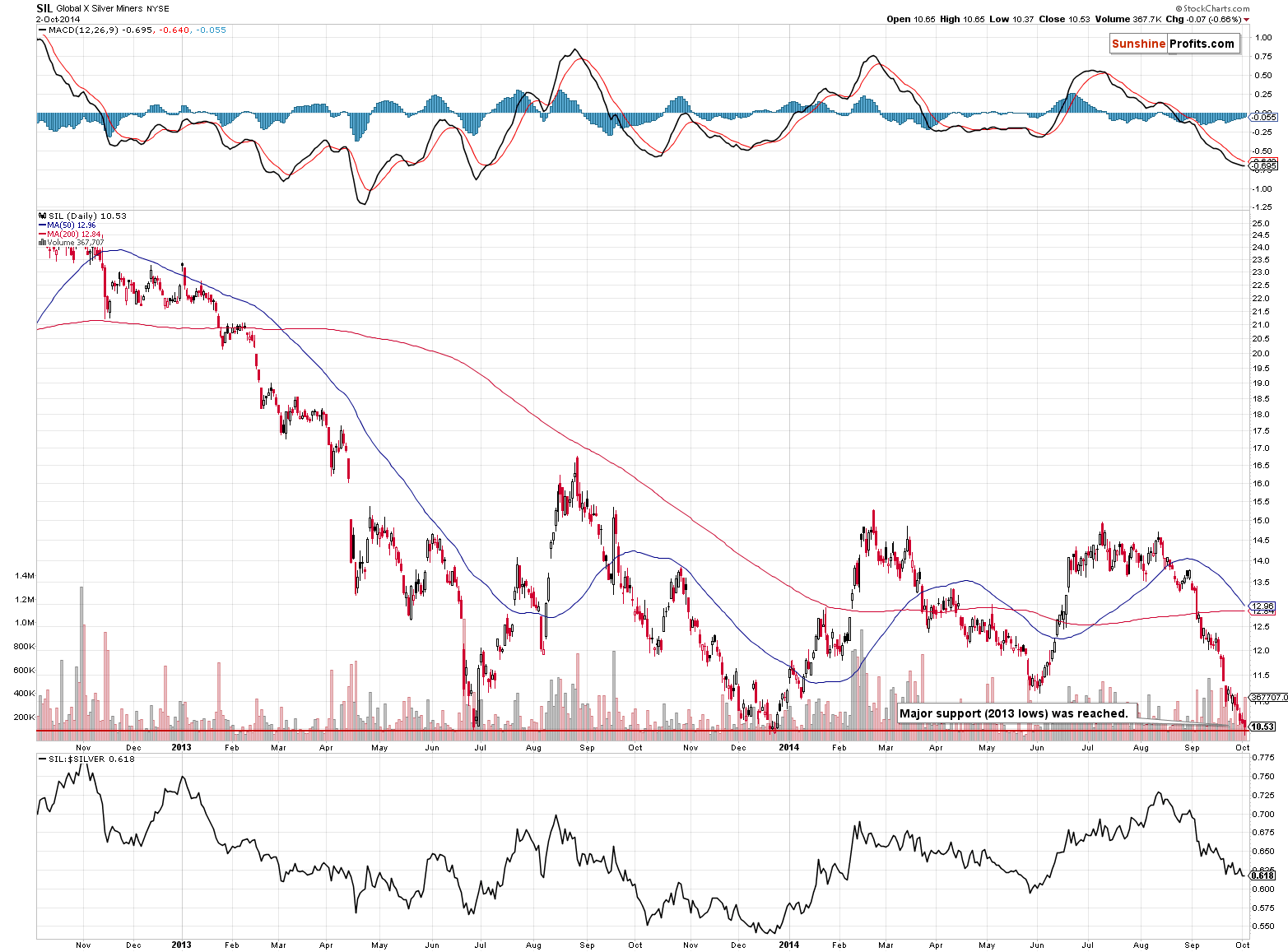Click the Low 10.37 value
Screen dimensions: 1288x952
click(x=1011, y=19)
